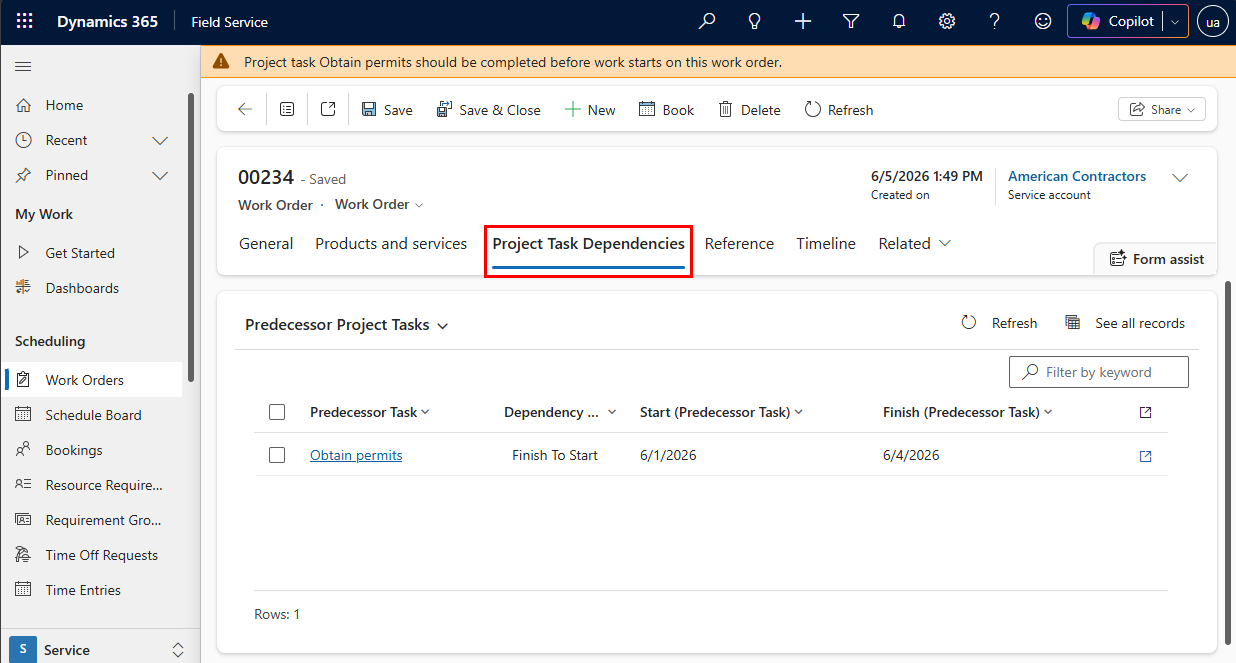Open the notifications bell
The height and width of the screenshot is (663, 1236).
point(899,21)
